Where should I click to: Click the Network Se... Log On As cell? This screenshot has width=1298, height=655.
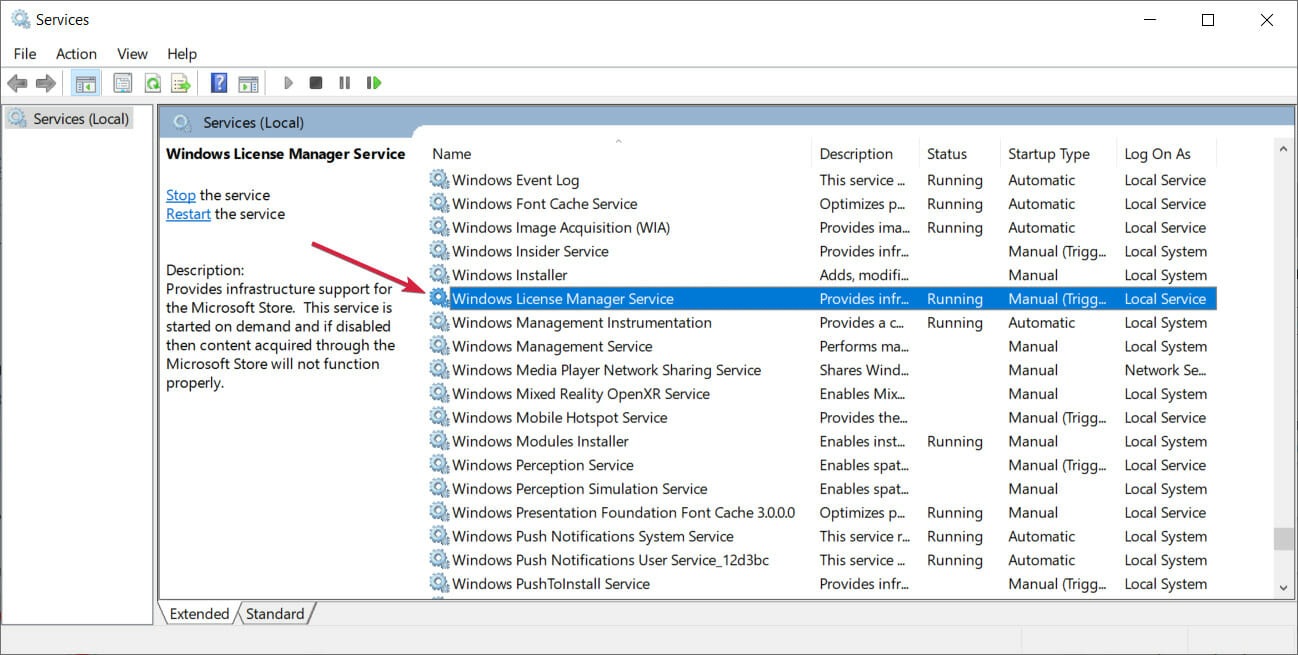pos(1165,370)
